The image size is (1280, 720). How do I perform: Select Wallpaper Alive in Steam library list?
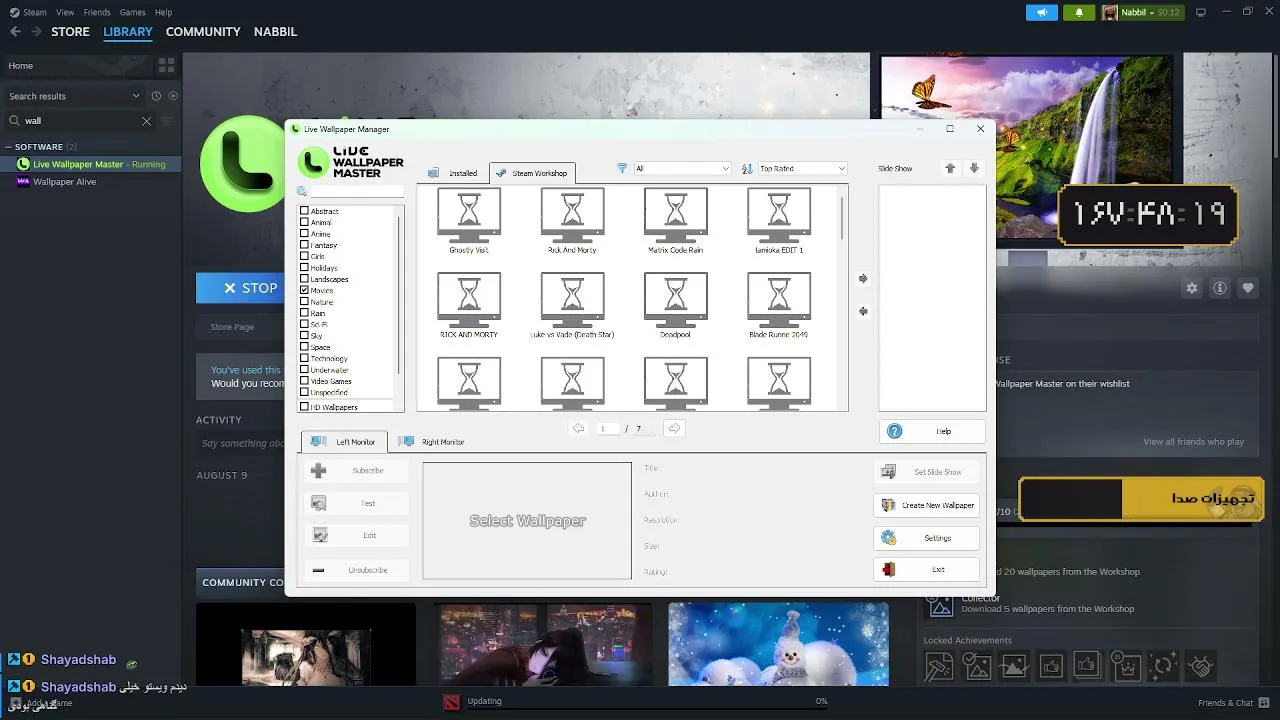click(x=64, y=182)
